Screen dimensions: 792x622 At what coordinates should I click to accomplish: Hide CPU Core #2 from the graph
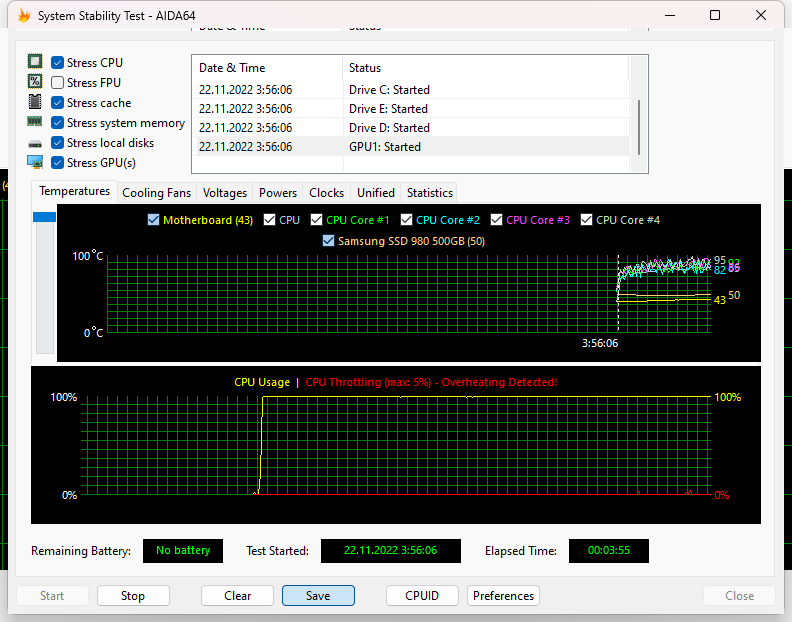tap(407, 220)
